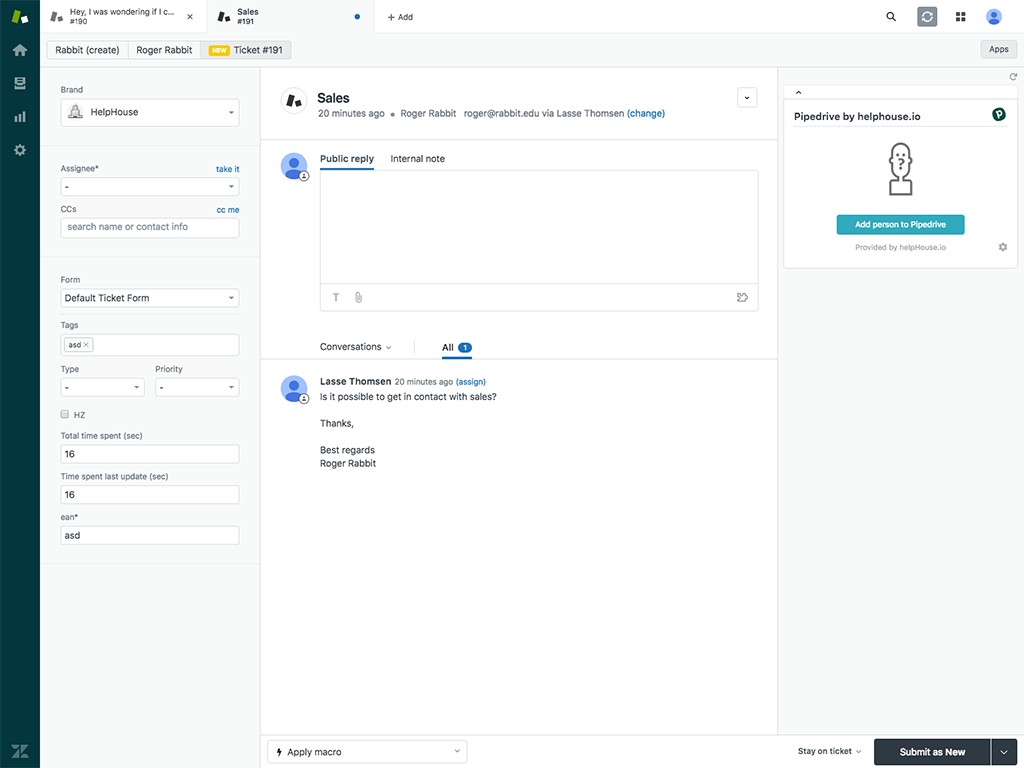Open the Brand HelpHouse dropdown
The width and height of the screenshot is (1024, 768).
[150, 112]
